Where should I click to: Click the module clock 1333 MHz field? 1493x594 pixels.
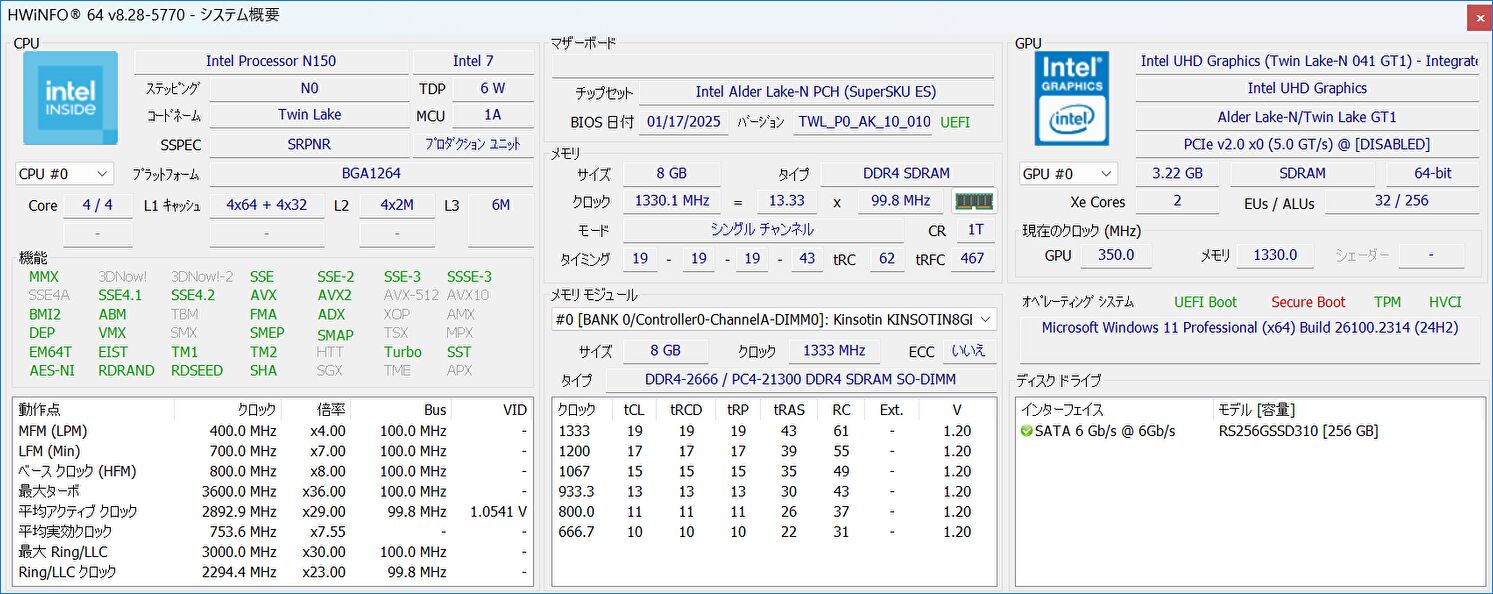[834, 351]
